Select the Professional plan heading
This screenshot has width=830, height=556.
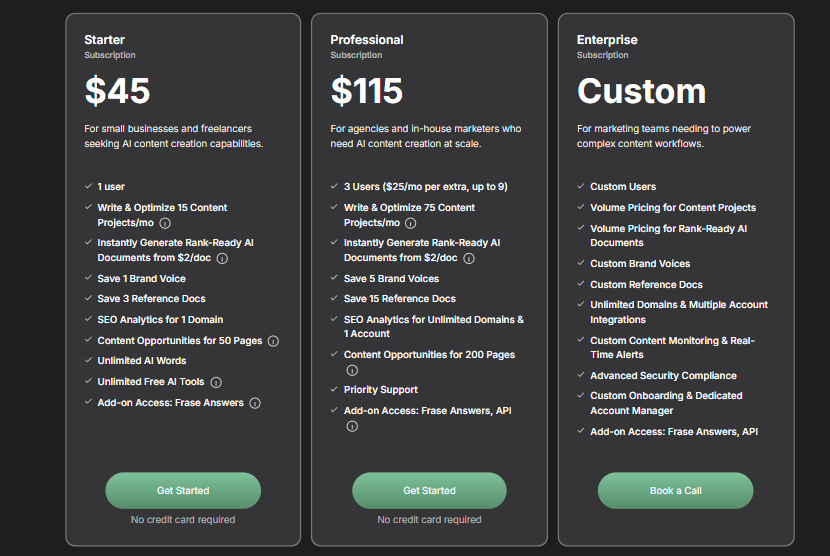367,40
